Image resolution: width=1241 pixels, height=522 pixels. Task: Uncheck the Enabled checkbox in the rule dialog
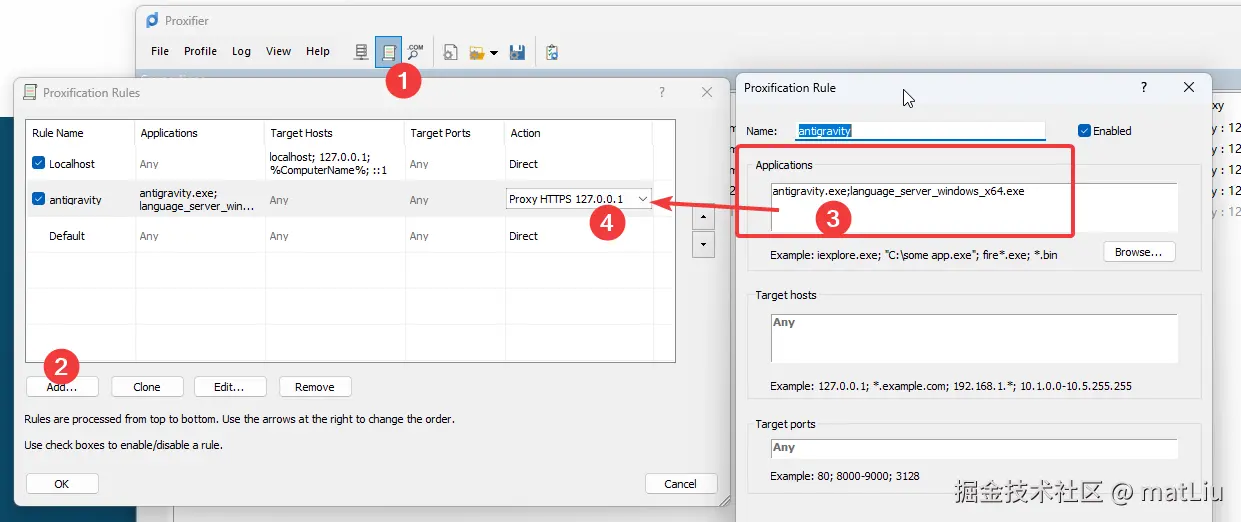1084,130
